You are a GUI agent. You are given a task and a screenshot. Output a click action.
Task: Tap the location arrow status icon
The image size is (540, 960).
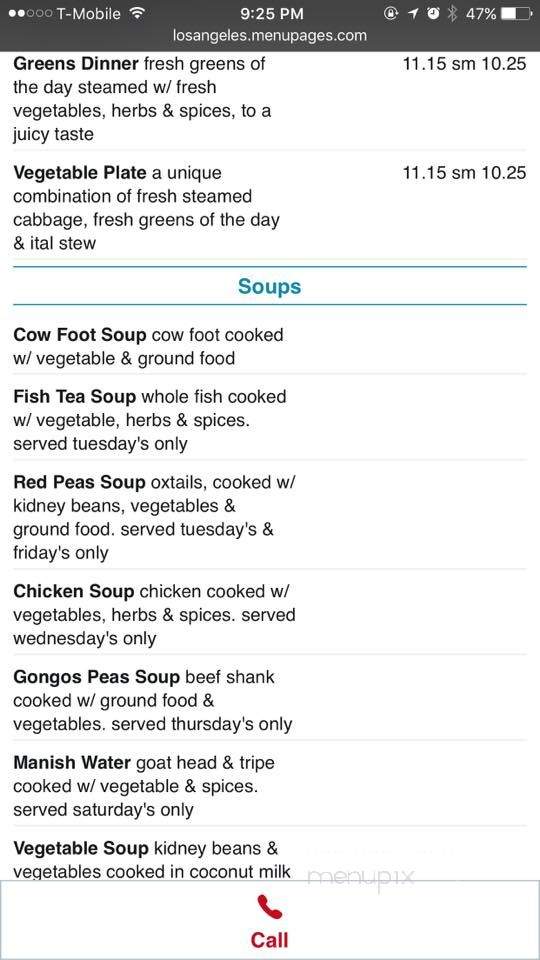(413, 13)
